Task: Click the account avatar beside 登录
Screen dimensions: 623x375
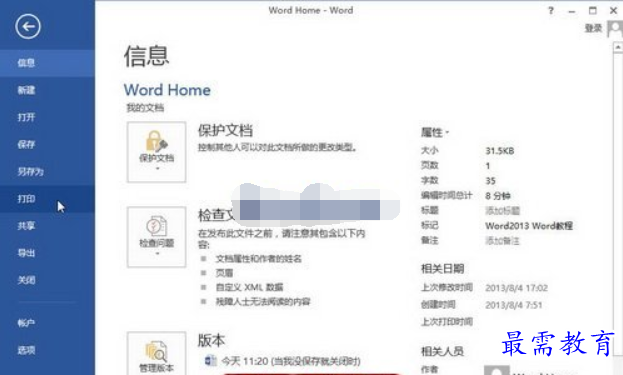Action: coord(615,29)
